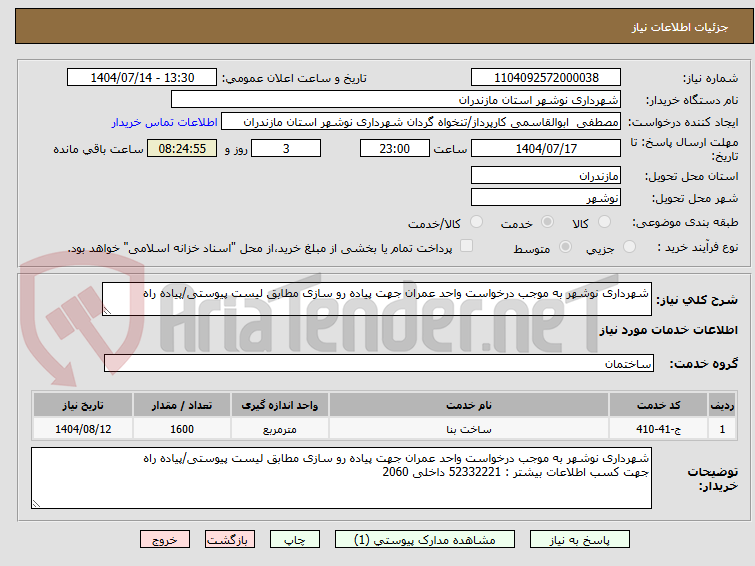Click the جزئیات اطلاعات نیاز page title
Image resolution: width=755 pixels, height=566 pixels.
(x=679, y=27)
